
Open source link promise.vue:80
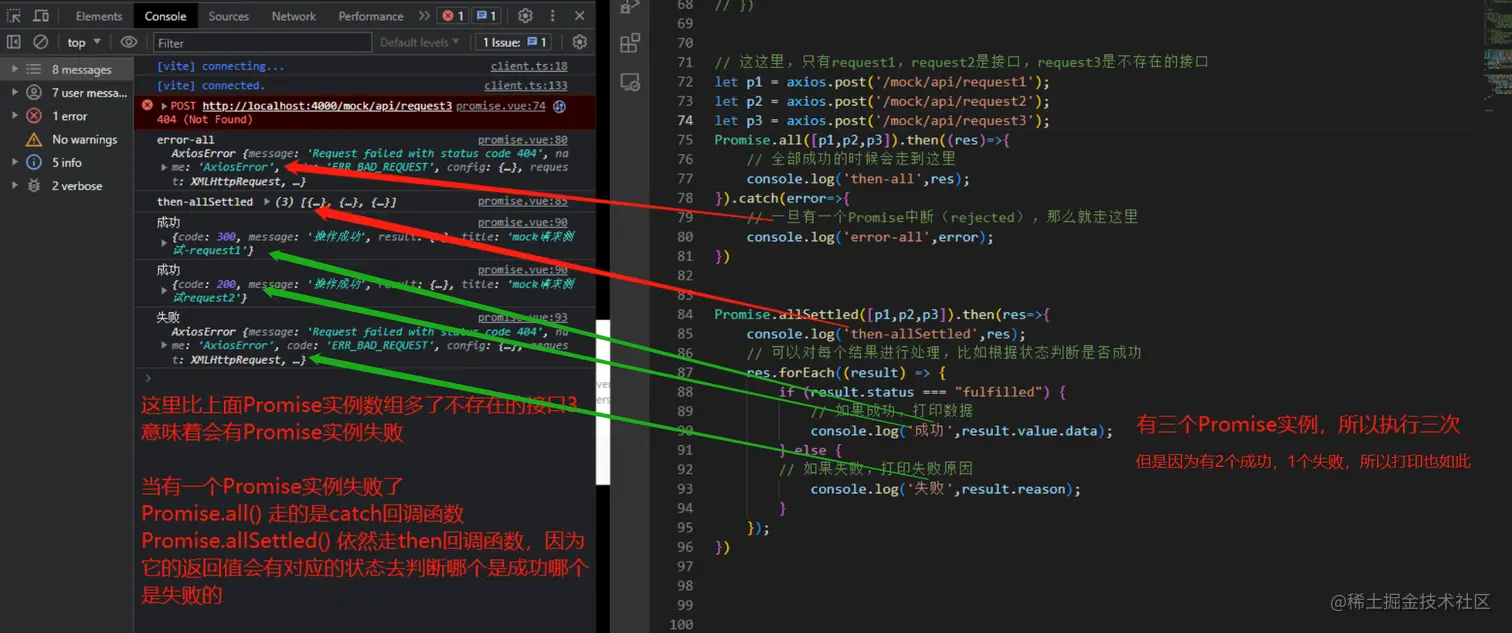point(523,140)
